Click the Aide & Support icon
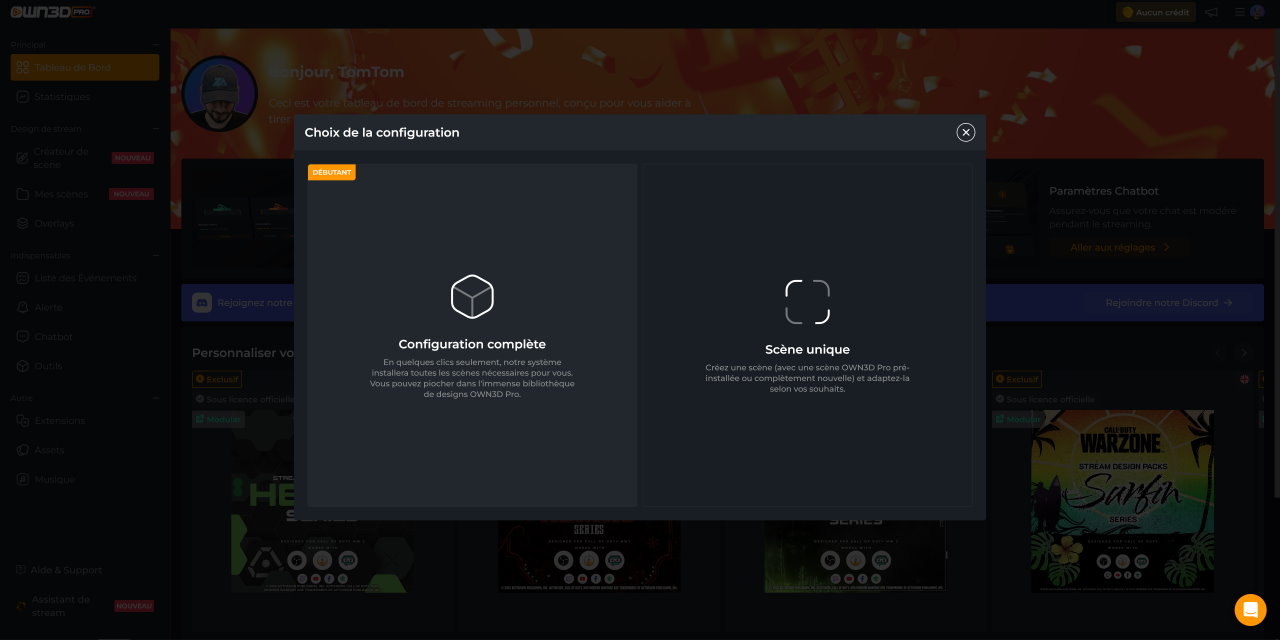This screenshot has height=640, width=1280. pyautogui.click(x=21, y=570)
